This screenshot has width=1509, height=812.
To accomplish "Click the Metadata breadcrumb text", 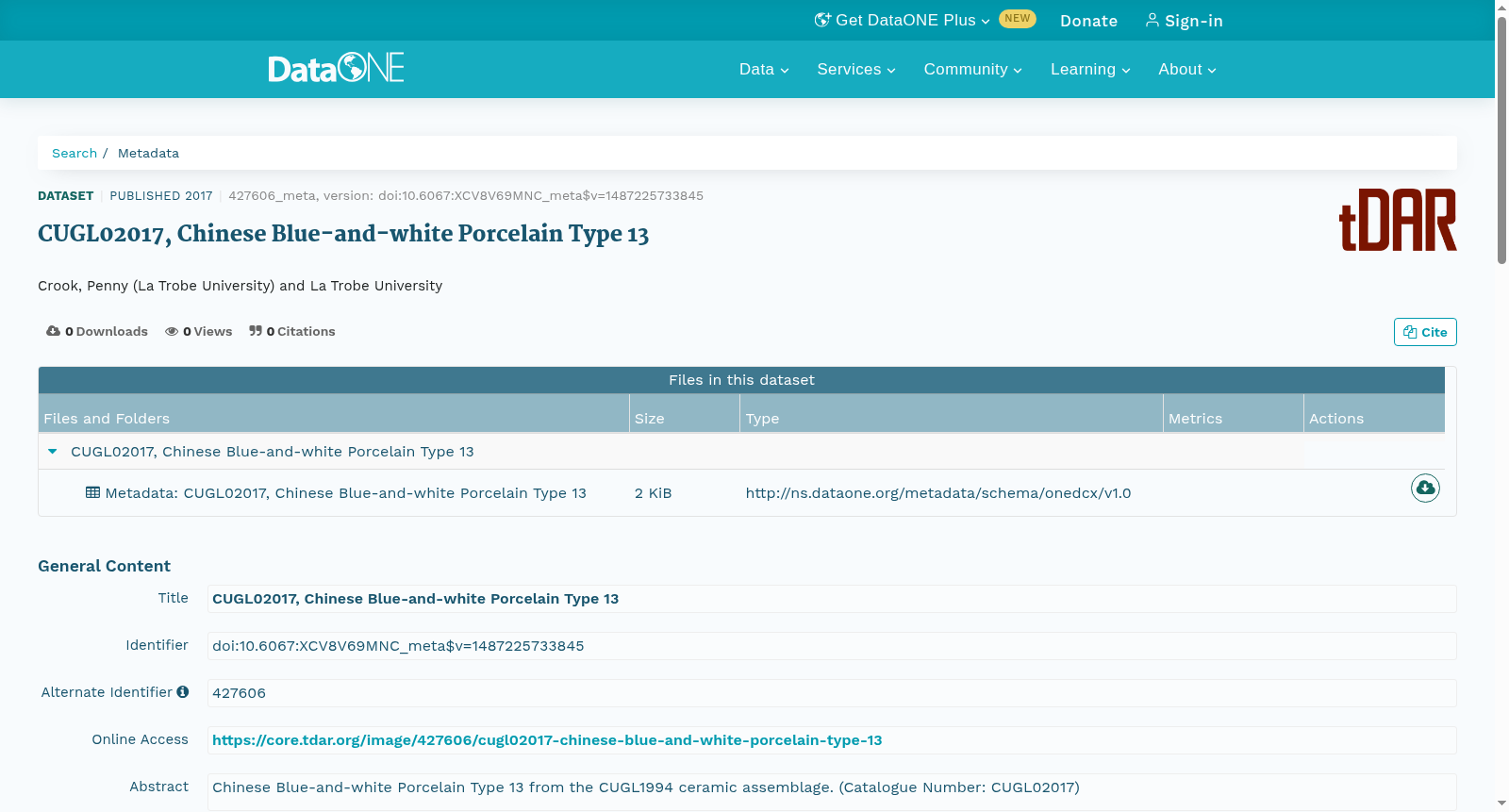I will click(x=148, y=153).
